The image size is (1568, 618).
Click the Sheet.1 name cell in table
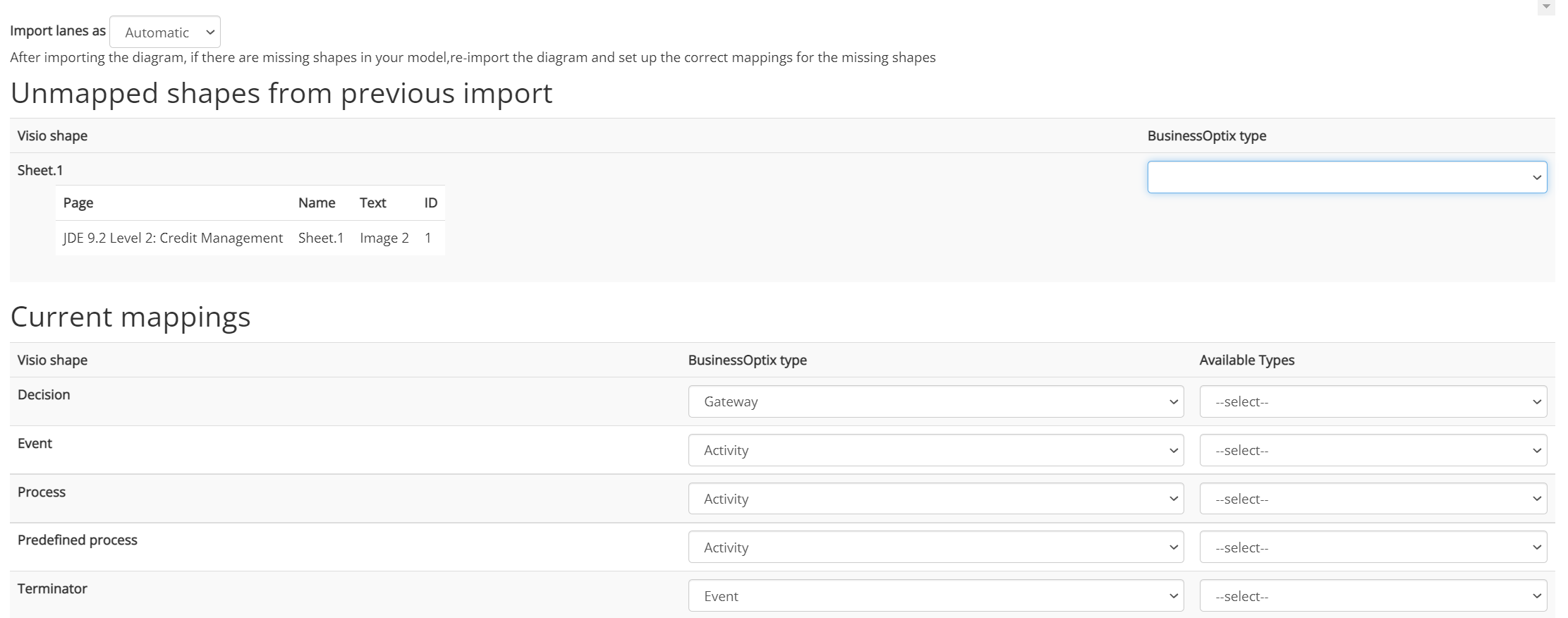pos(321,238)
